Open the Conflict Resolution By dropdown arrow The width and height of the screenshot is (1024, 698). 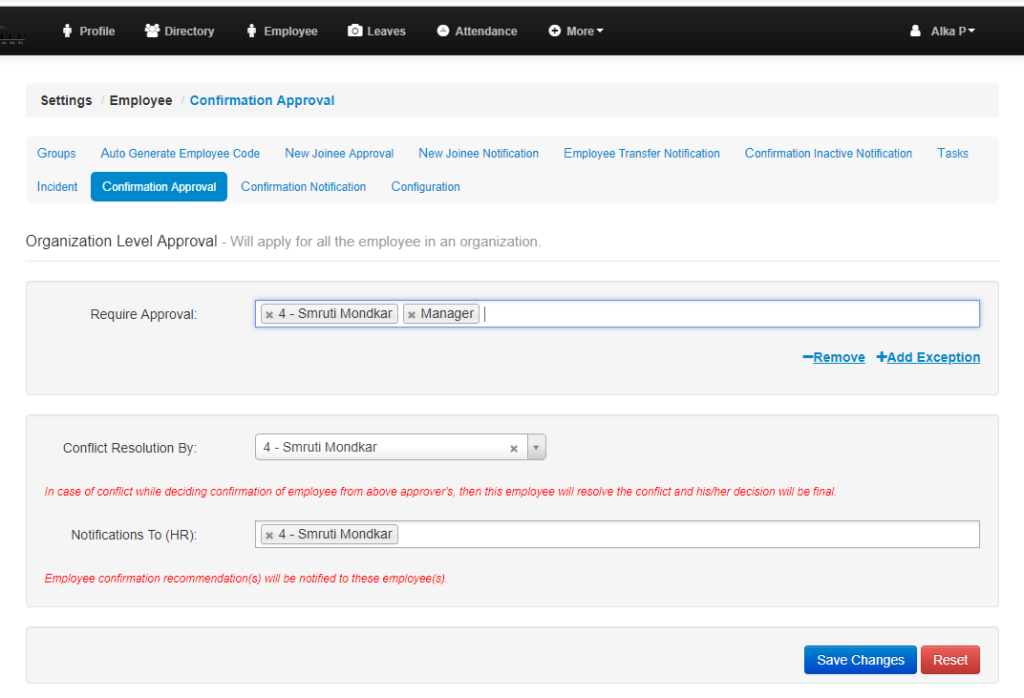(537, 447)
